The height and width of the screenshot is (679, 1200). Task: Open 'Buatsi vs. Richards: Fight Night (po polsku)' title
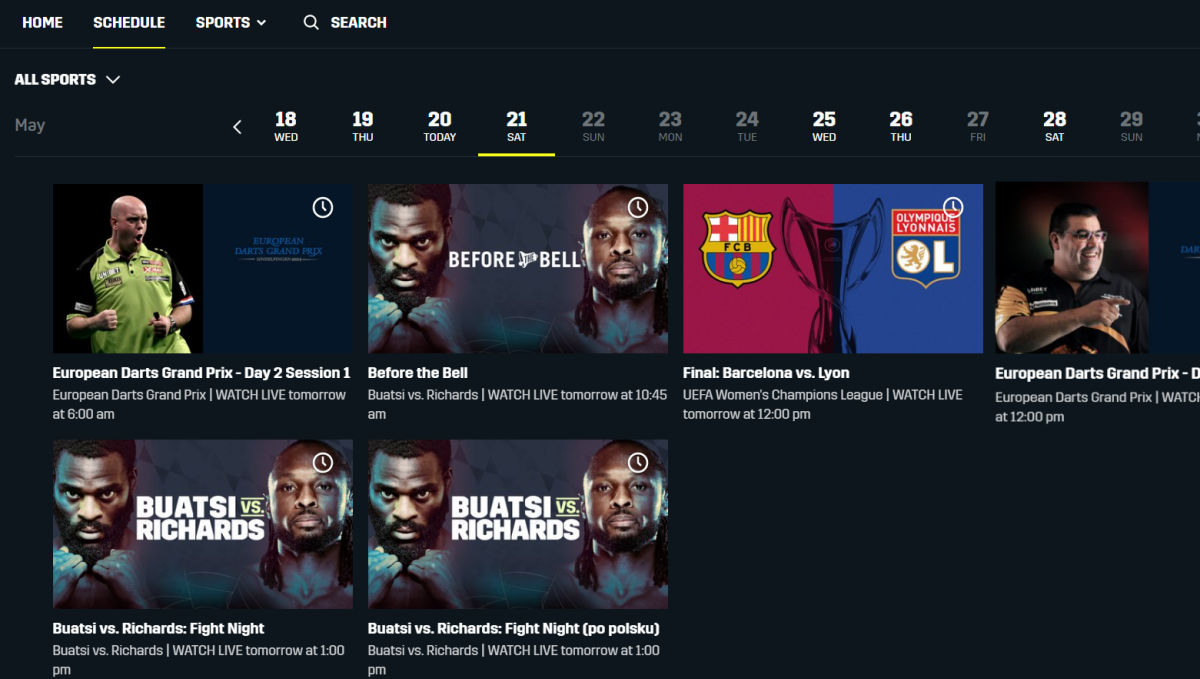coord(514,629)
